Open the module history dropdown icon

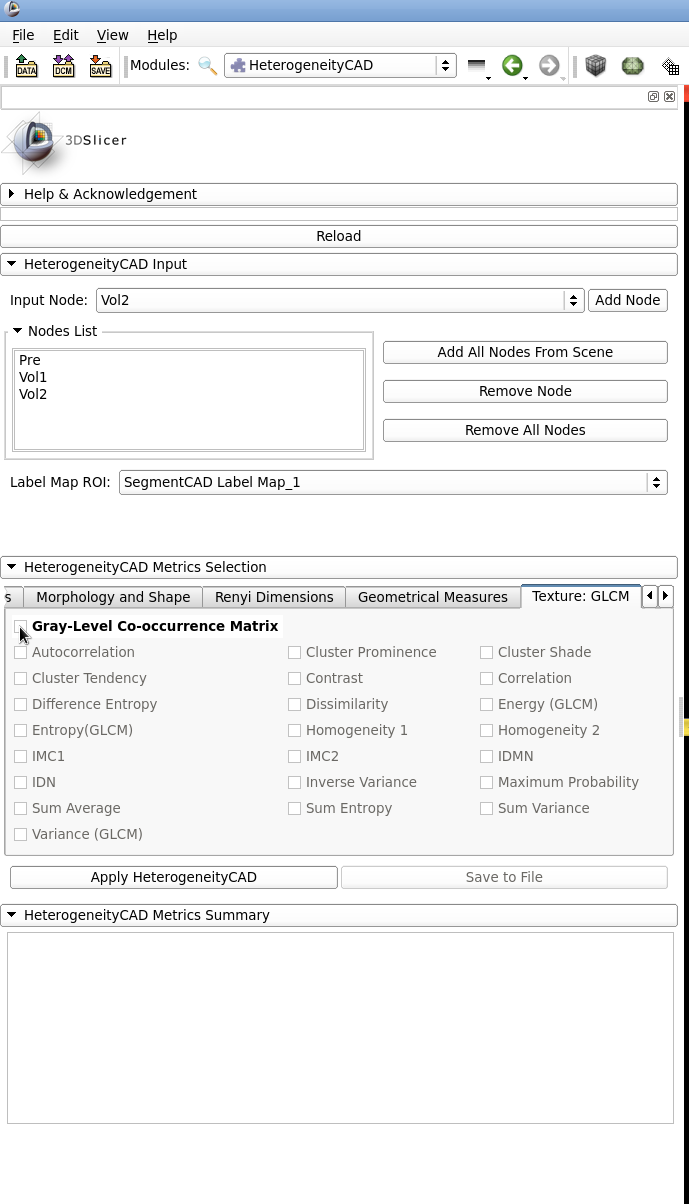point(477,66)
